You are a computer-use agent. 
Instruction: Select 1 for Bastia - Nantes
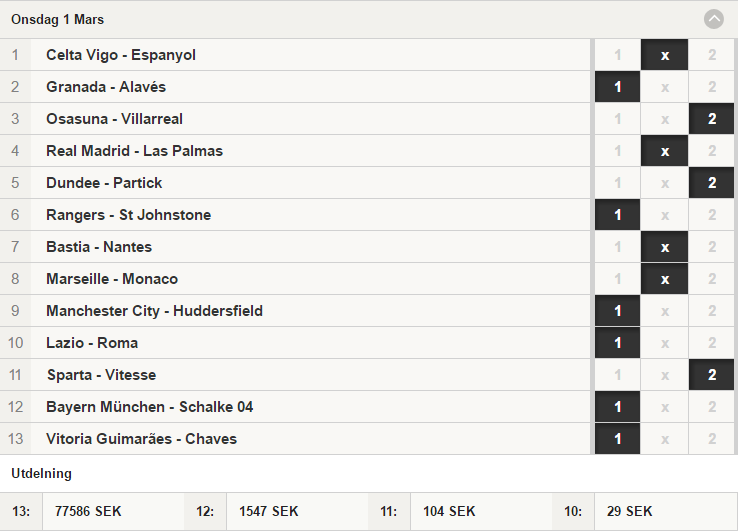617,247
